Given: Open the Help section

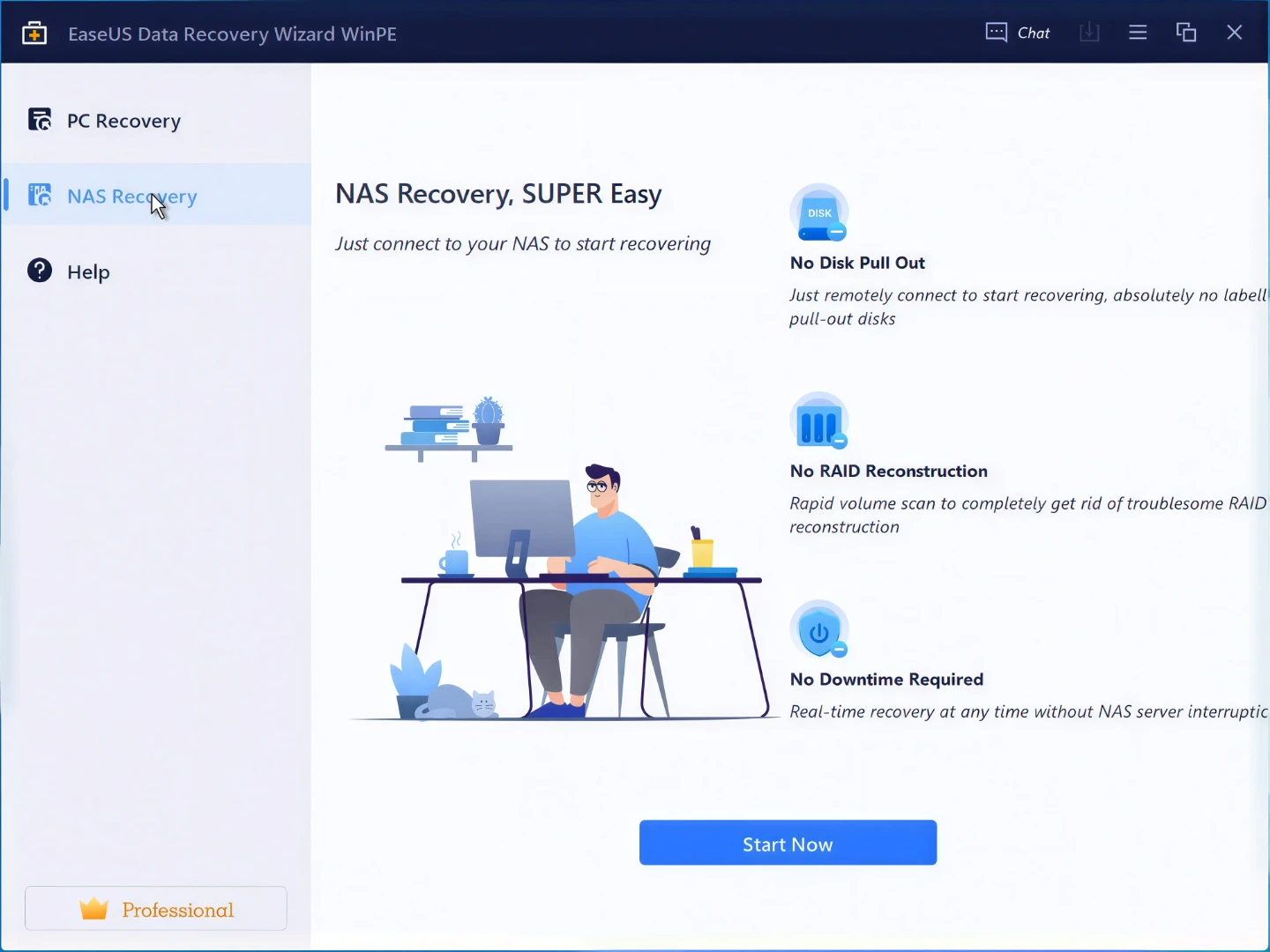Looking at the screenshot, I should 156,271.
